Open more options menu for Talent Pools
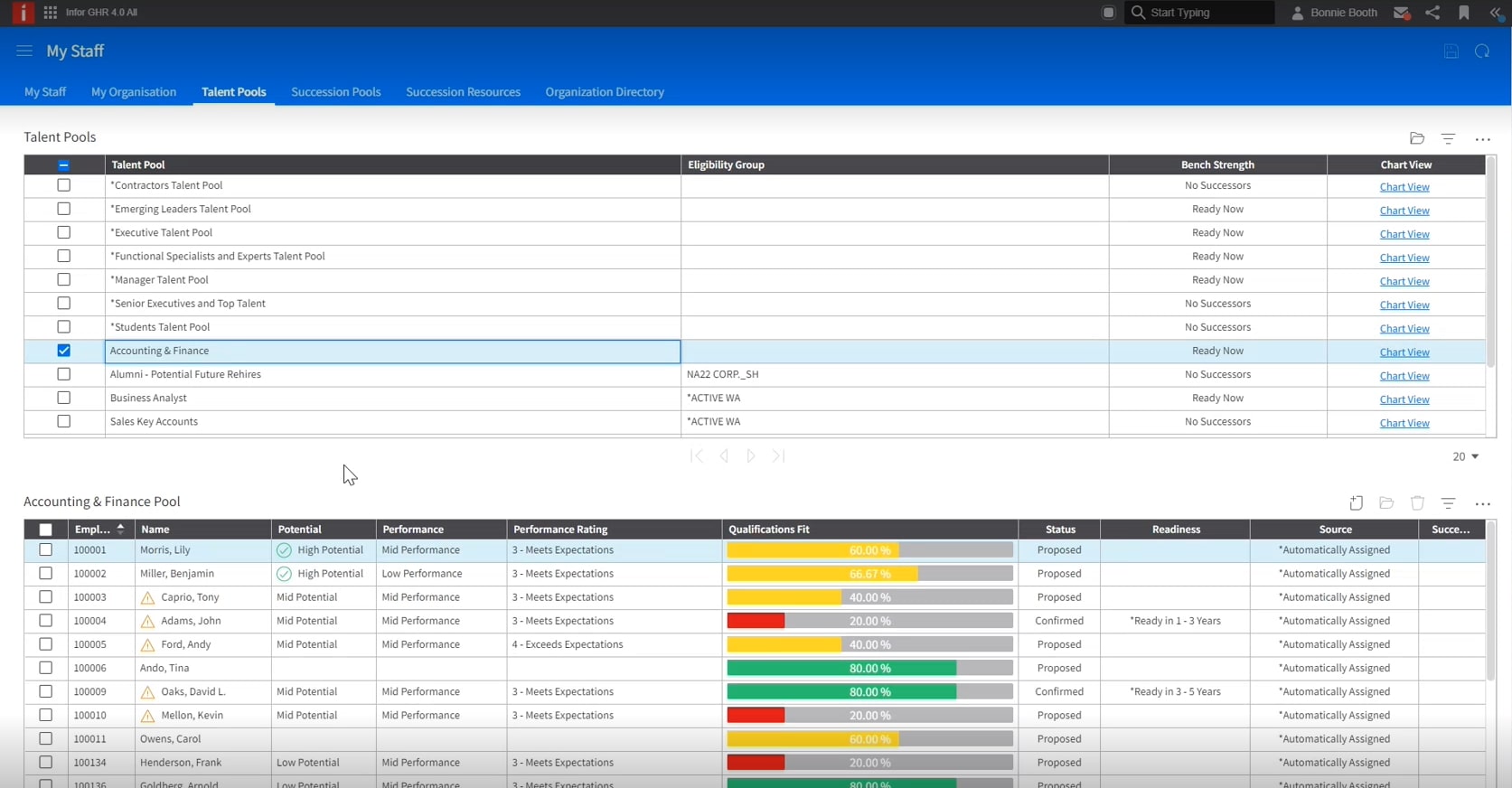 pyautogui.click(x=1482, y=139)
